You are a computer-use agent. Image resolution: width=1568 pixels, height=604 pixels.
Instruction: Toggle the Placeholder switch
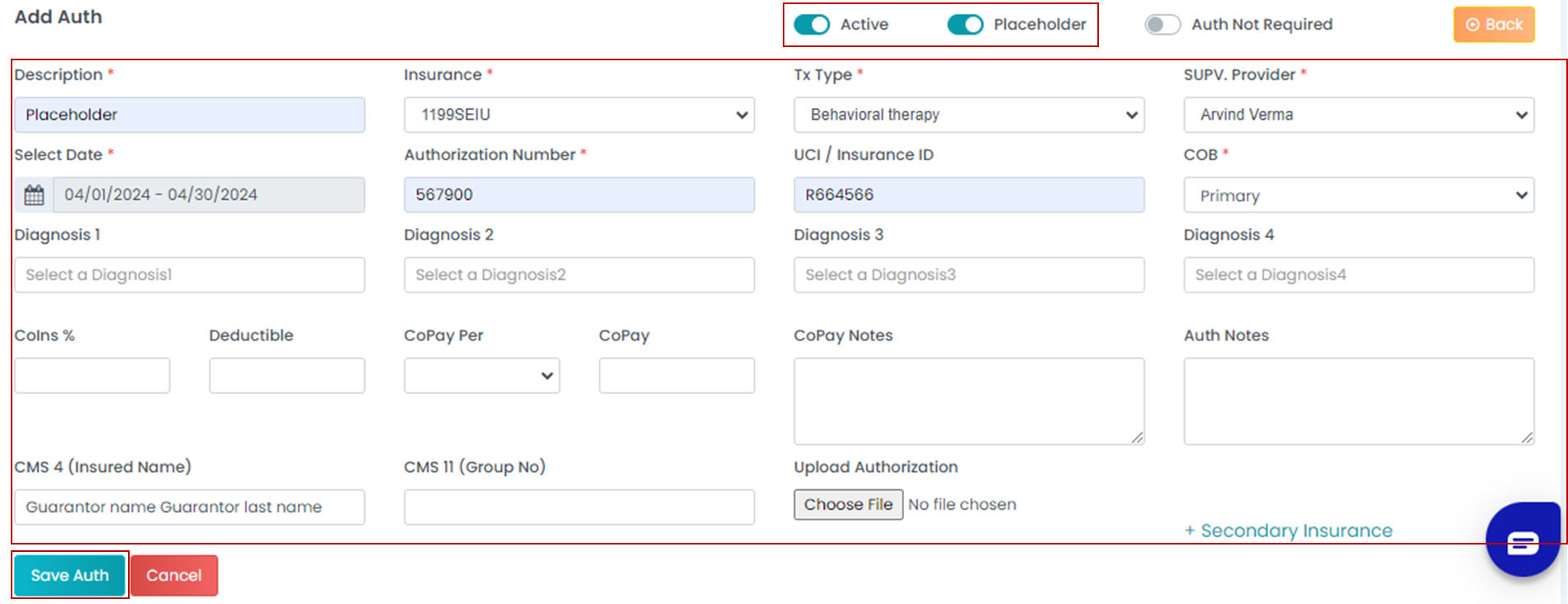click(x=965, y=25)
